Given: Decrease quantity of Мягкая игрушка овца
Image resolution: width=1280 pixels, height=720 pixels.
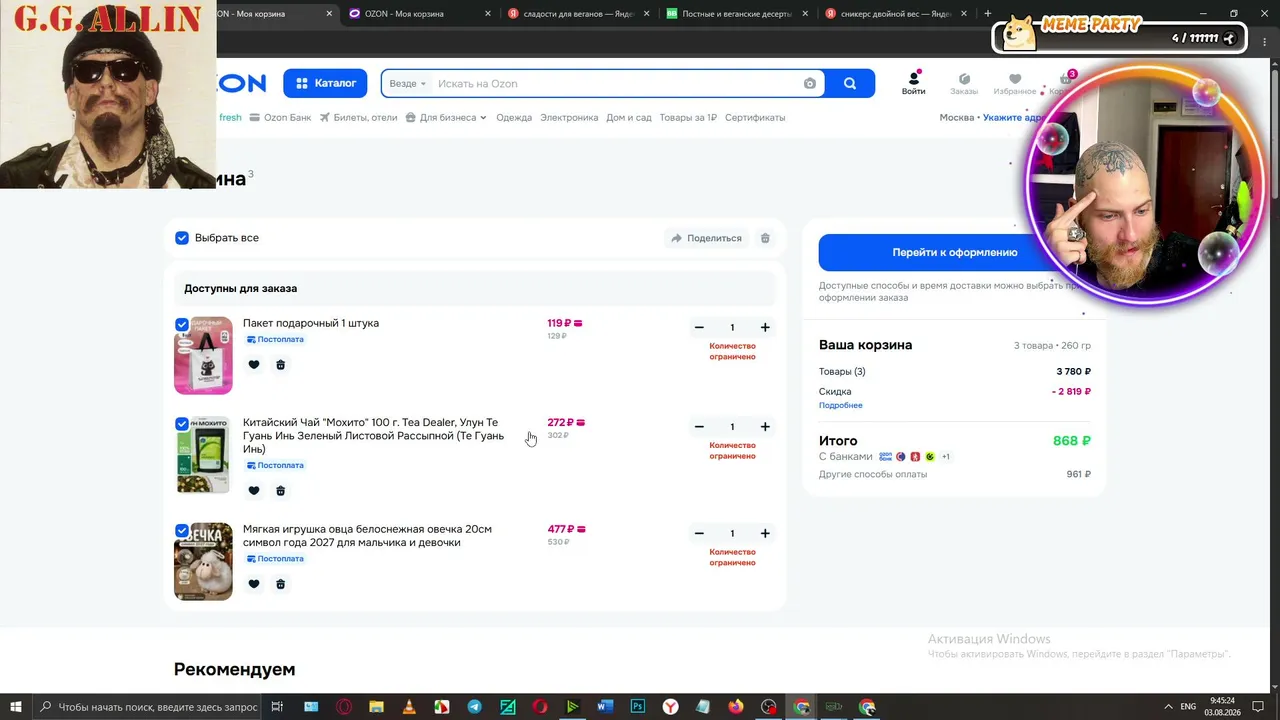Looking at the screenshot, I should coord(699,534).
